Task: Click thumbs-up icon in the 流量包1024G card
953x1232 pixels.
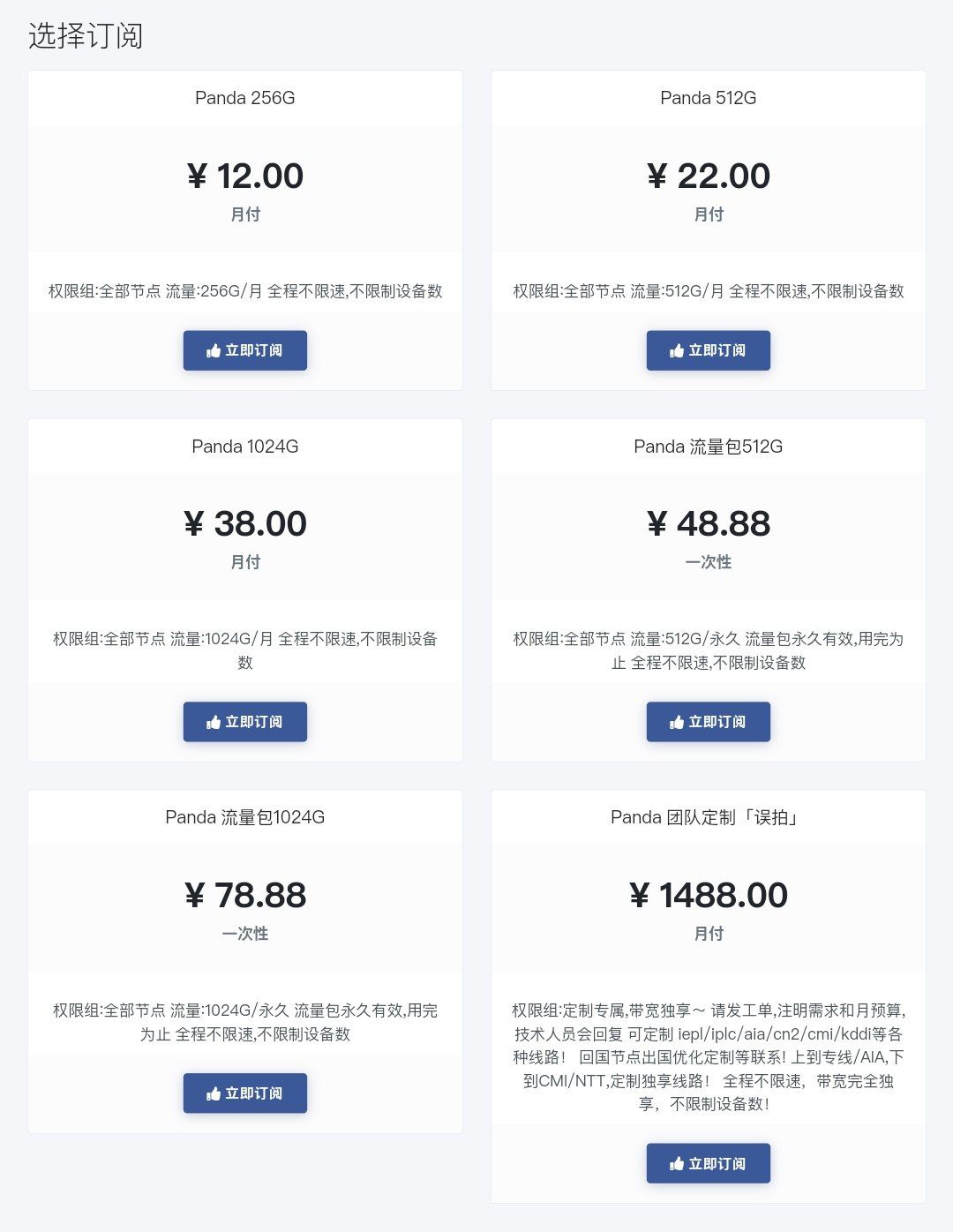Action: tap(214, 1094)
